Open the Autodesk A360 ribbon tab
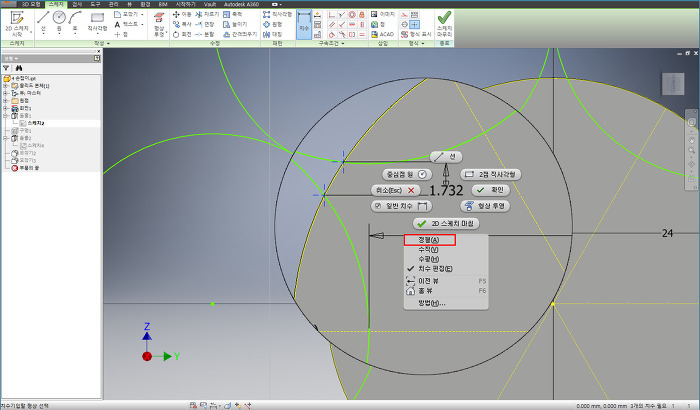This screenshot has height=410, width=700. (x=242, y=4)
